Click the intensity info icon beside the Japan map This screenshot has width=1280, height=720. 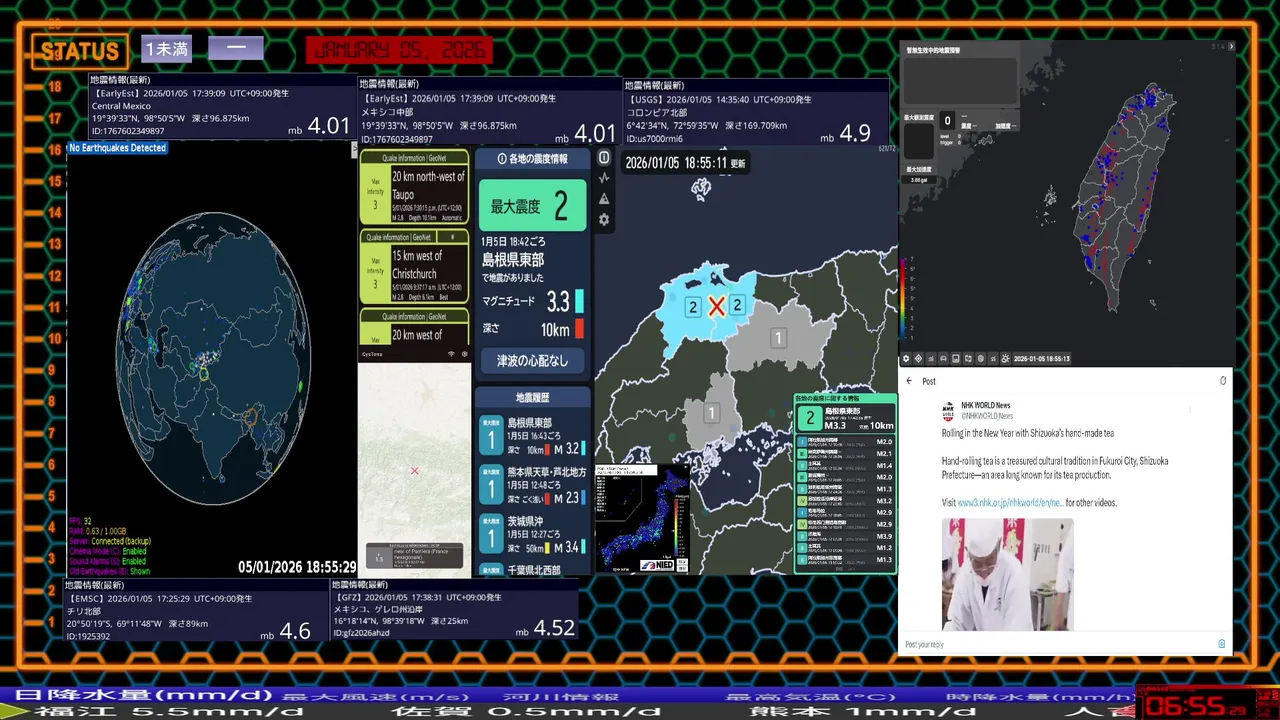[x=604, y=158]
